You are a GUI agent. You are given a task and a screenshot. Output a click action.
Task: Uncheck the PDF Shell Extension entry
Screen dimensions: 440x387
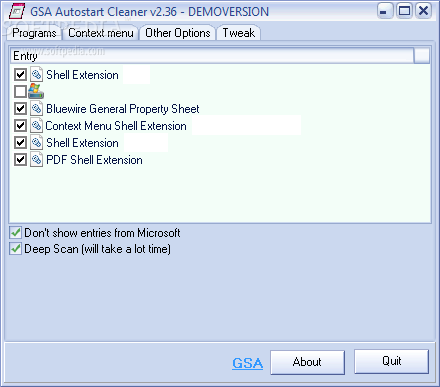click(x=20, y=159)
